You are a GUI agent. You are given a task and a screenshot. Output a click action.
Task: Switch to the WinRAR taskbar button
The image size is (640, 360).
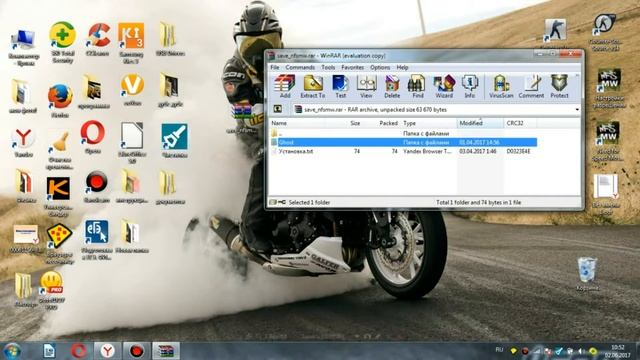166,351
